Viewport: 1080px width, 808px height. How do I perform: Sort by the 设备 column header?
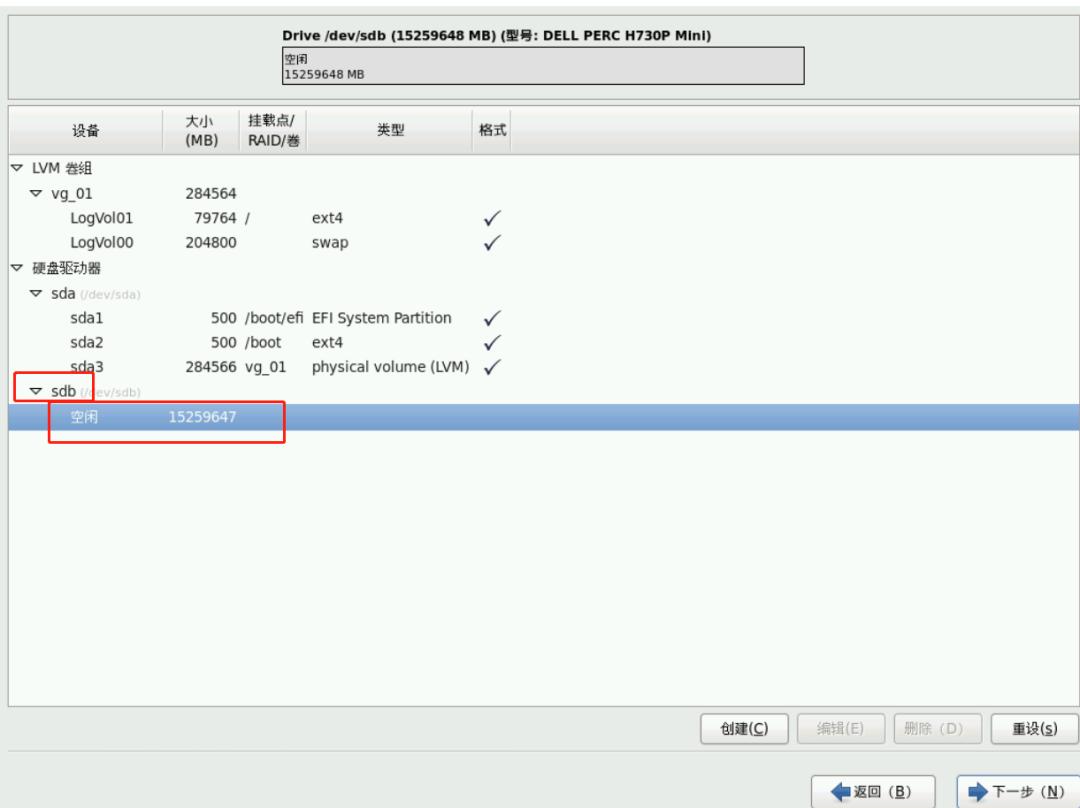pos(85,130)
